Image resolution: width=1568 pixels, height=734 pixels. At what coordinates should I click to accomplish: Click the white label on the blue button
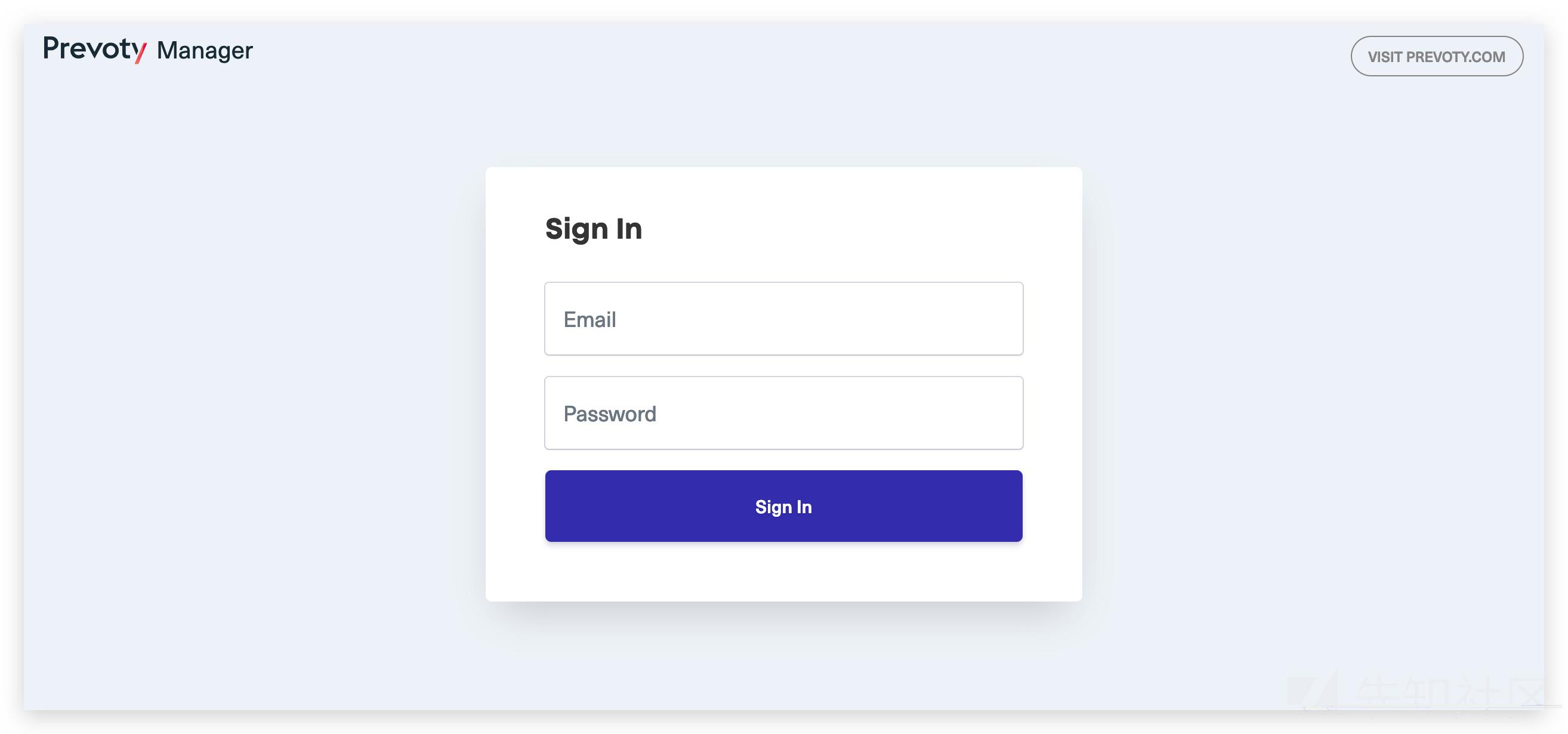point(783,507)
